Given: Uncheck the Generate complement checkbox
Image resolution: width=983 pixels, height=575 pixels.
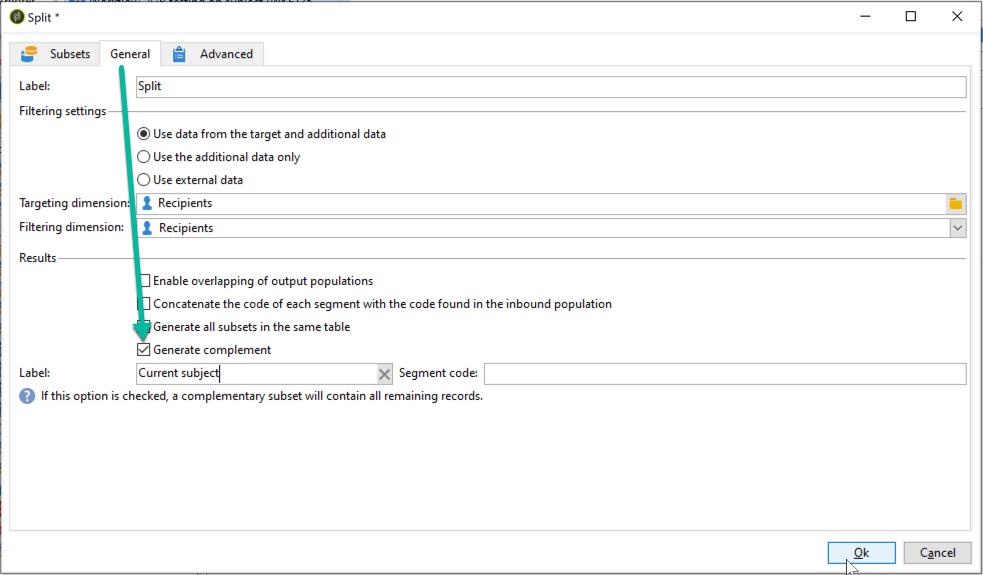Looking at the screenshot, I should coord(144,350).
